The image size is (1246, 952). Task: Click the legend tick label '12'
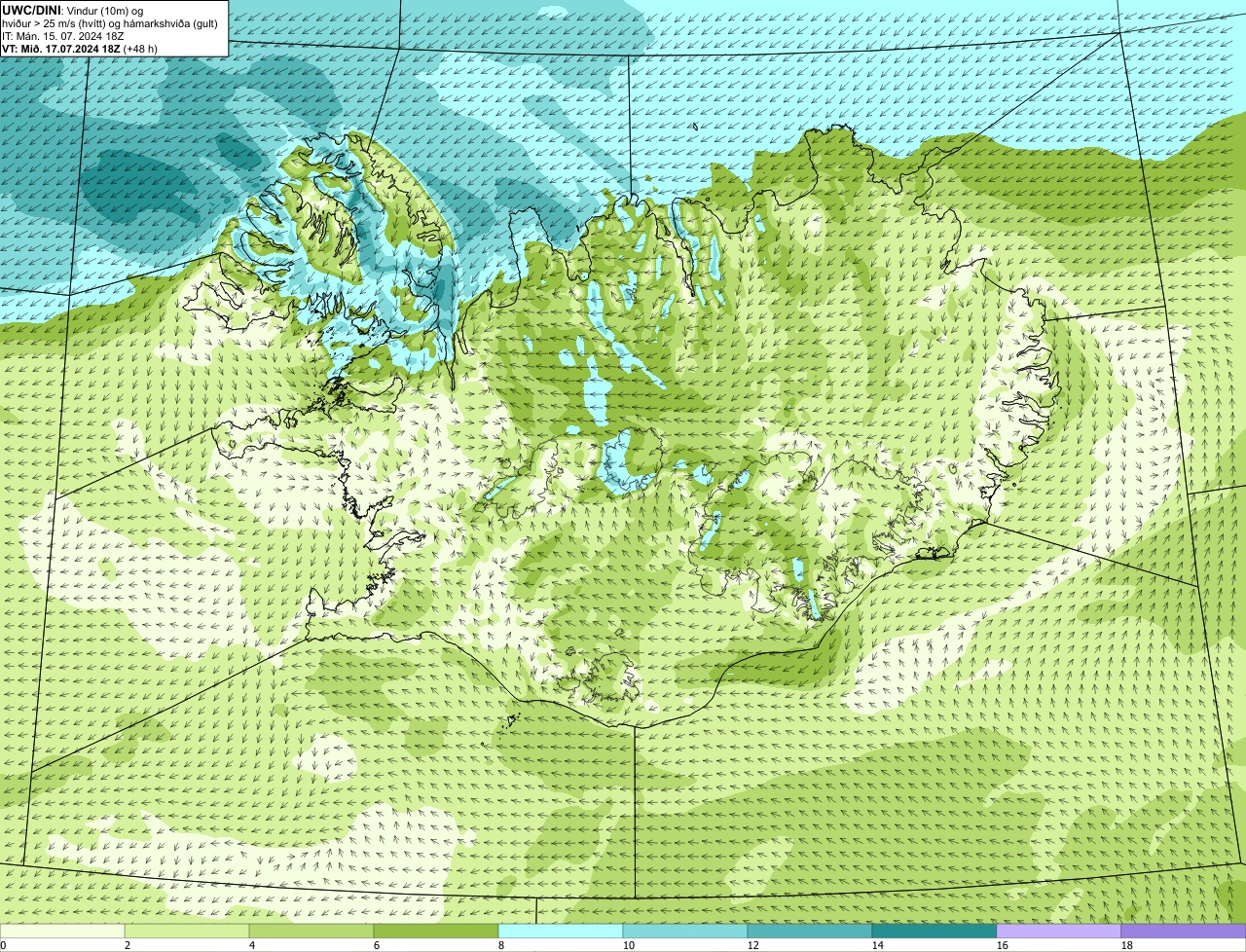point(753,945)
